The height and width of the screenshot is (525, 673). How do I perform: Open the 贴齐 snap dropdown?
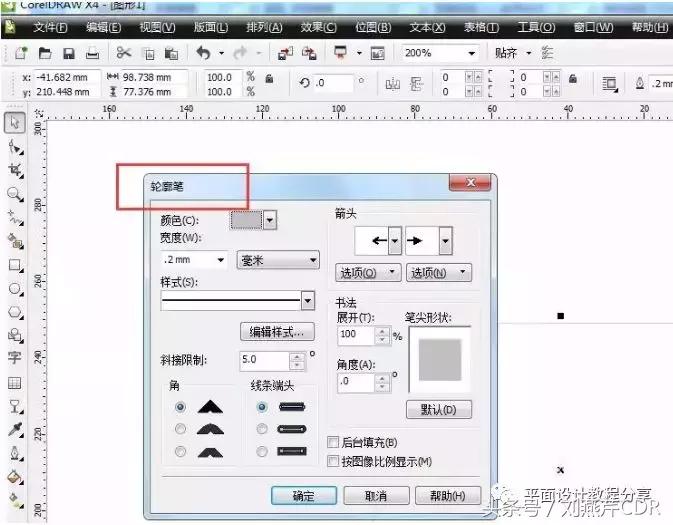(x=529, y=53)
